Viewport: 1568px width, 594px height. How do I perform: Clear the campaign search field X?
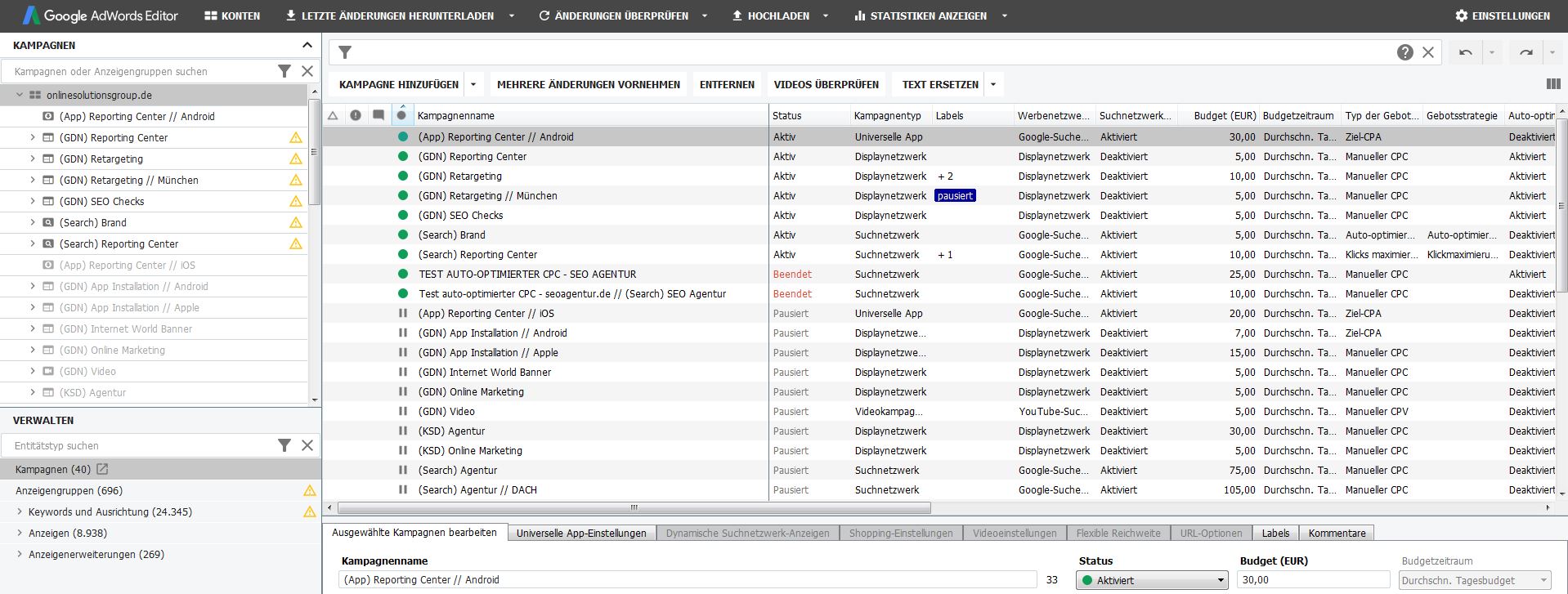[307, 71]
